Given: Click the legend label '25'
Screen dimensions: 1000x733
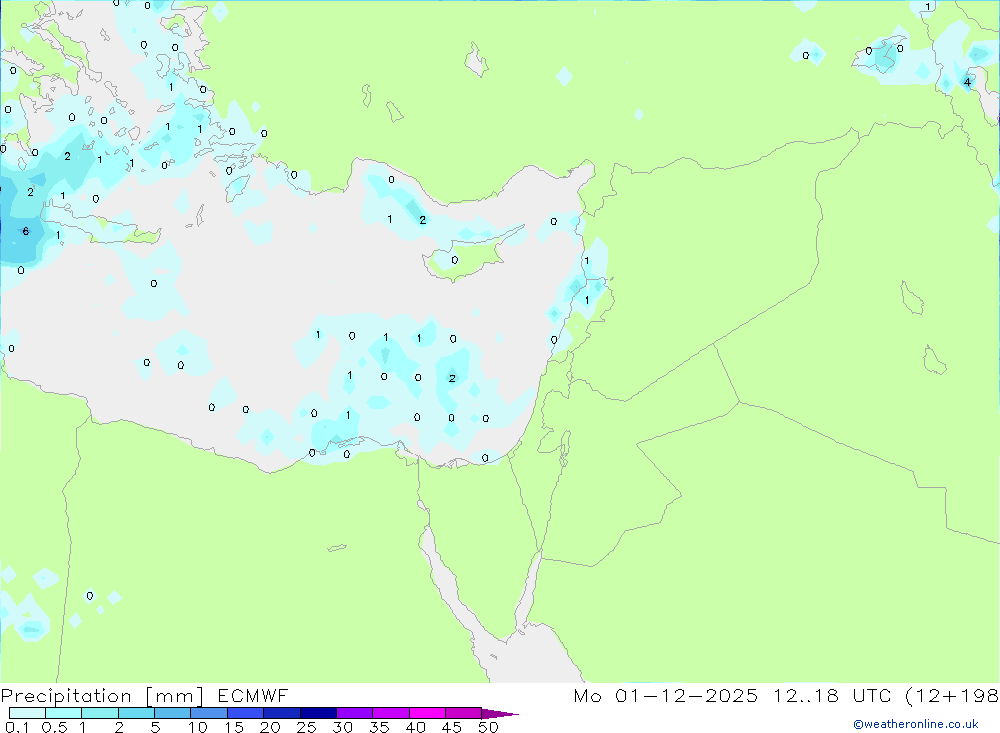Looking at the screenshot, I should tap(307, 727).
